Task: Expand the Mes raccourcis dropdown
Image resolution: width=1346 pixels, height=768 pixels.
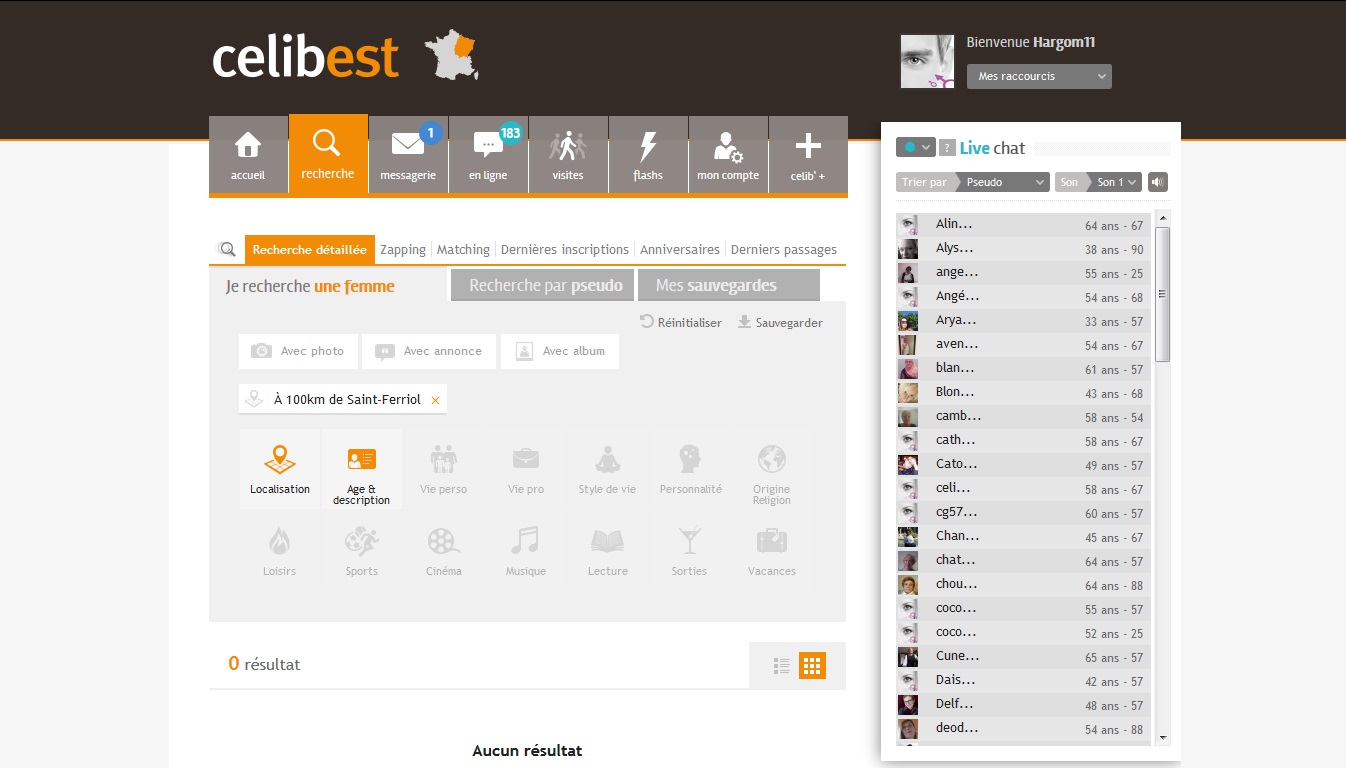Action: pos(1039,76)
